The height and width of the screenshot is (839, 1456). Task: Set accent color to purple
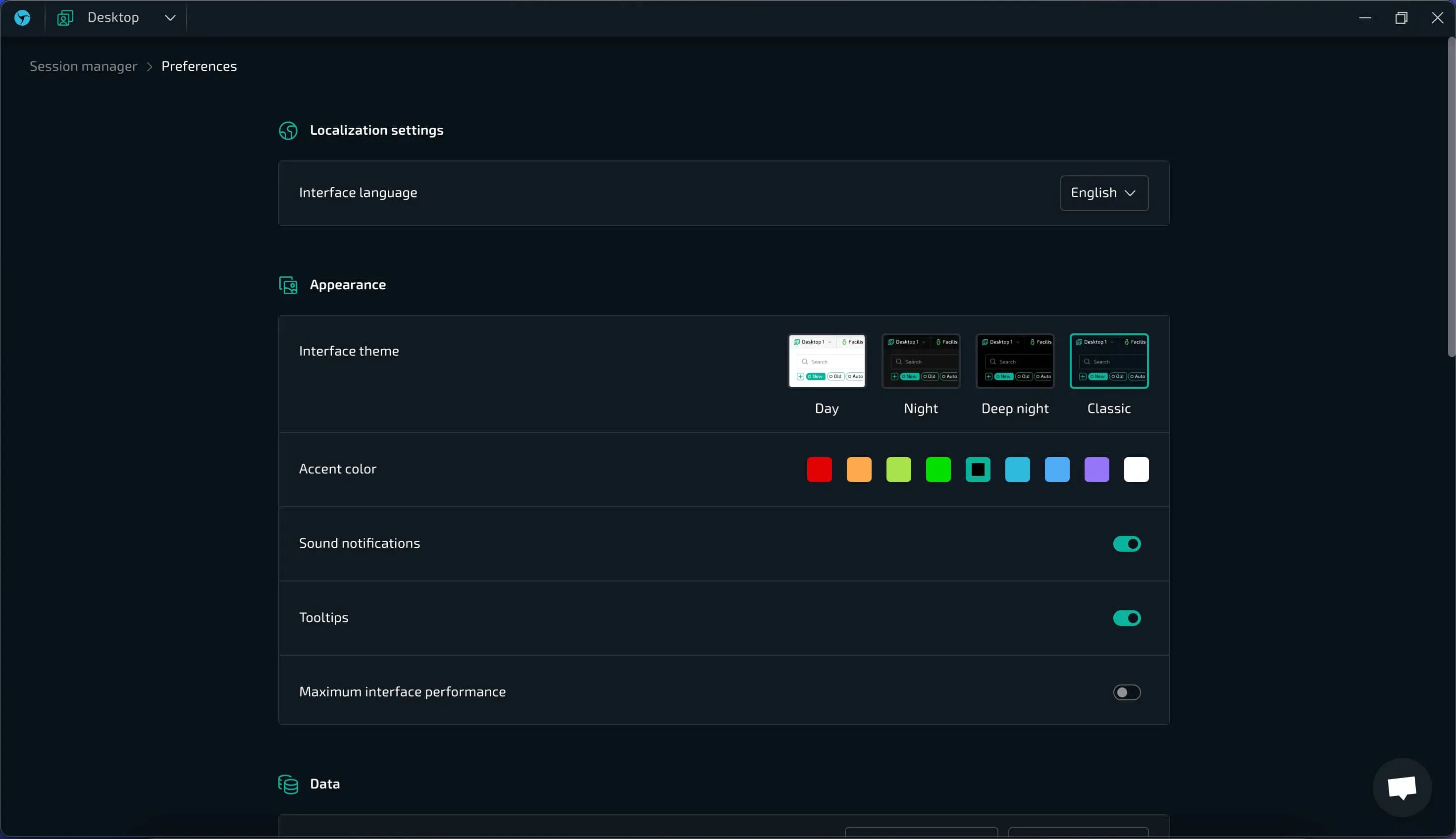click(x=1096, y=470)
